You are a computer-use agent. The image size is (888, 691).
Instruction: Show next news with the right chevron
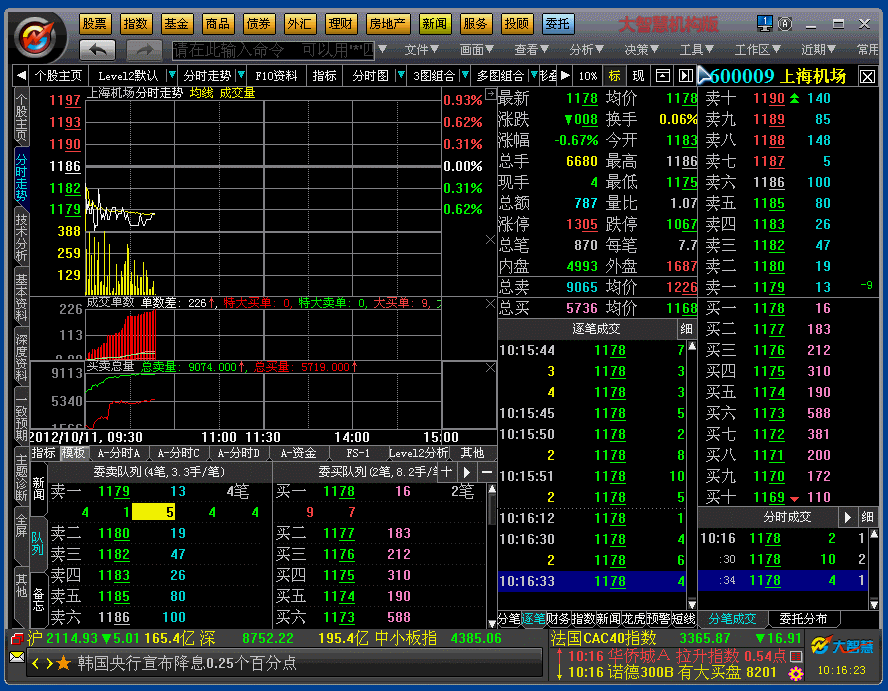49,663
